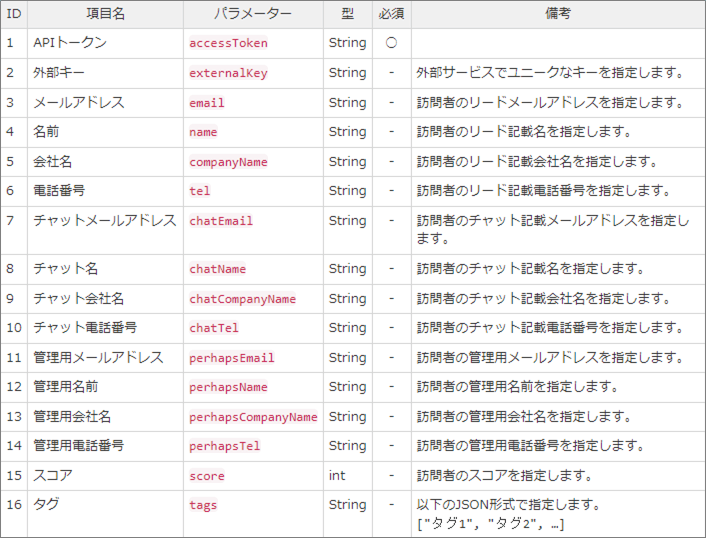Select the chatCompanyName parameter
The image size is (706, 538).
pyautogui.click(x=242, y=298)
